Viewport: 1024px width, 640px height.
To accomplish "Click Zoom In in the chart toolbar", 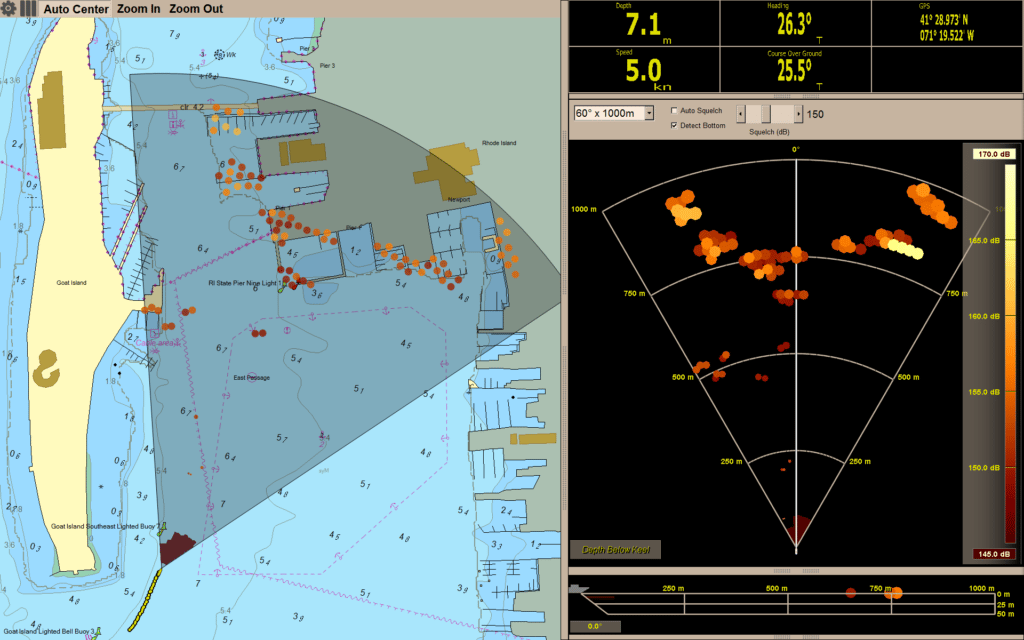I will pos(138,9).
